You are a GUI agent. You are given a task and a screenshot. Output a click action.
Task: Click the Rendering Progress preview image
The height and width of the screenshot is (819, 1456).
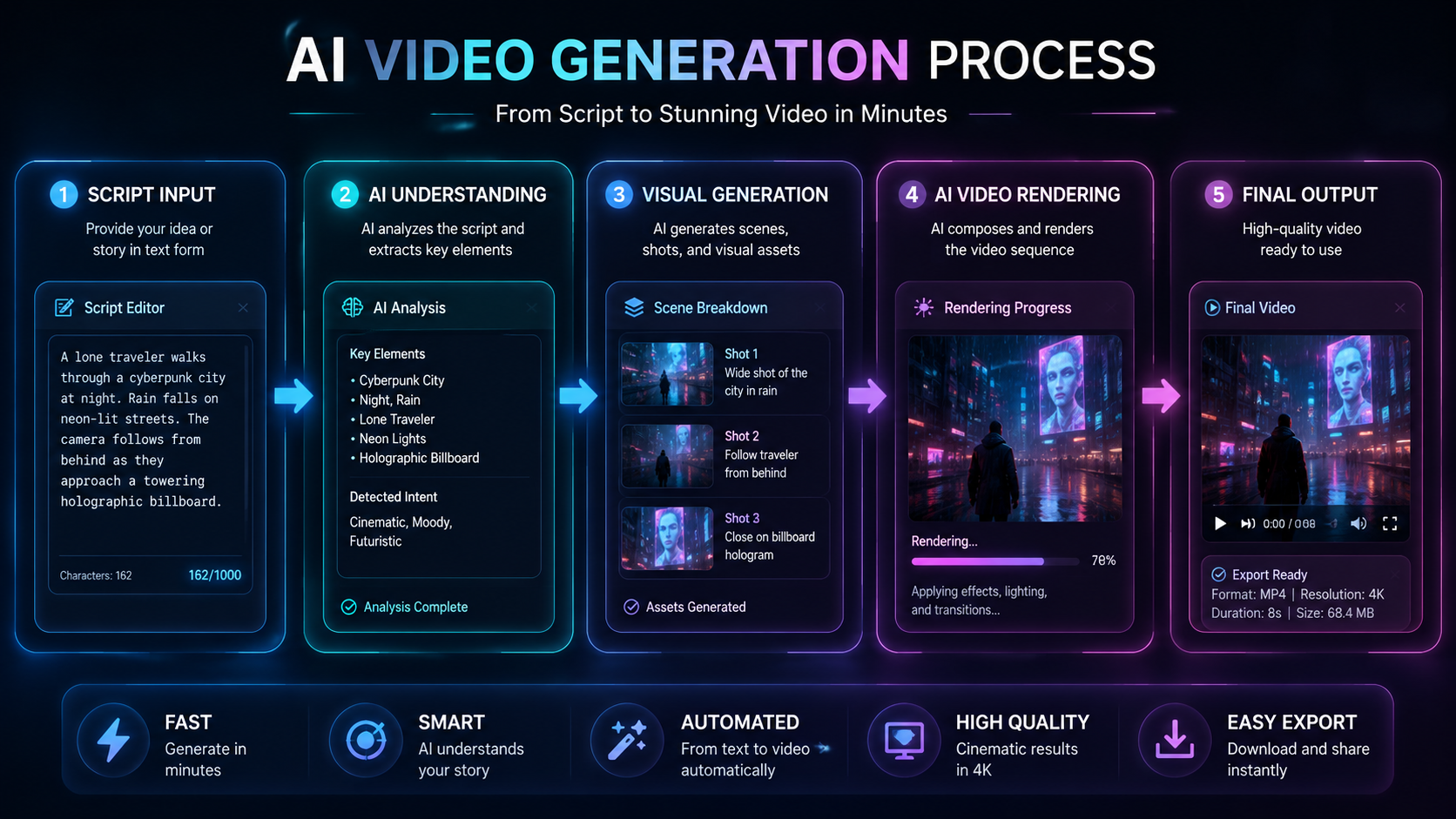click(x=1015, y=428)
